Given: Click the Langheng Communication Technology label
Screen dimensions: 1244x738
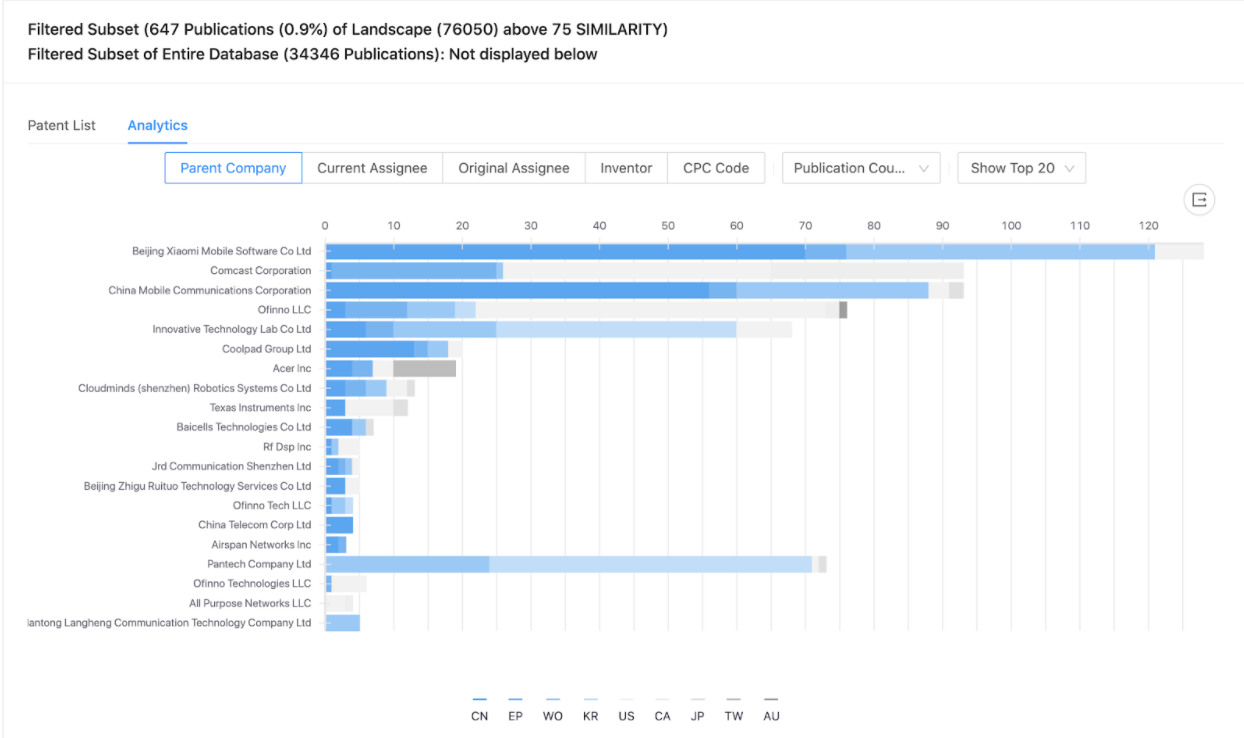Looking at the screenshot, I should [x=170, y=623].
